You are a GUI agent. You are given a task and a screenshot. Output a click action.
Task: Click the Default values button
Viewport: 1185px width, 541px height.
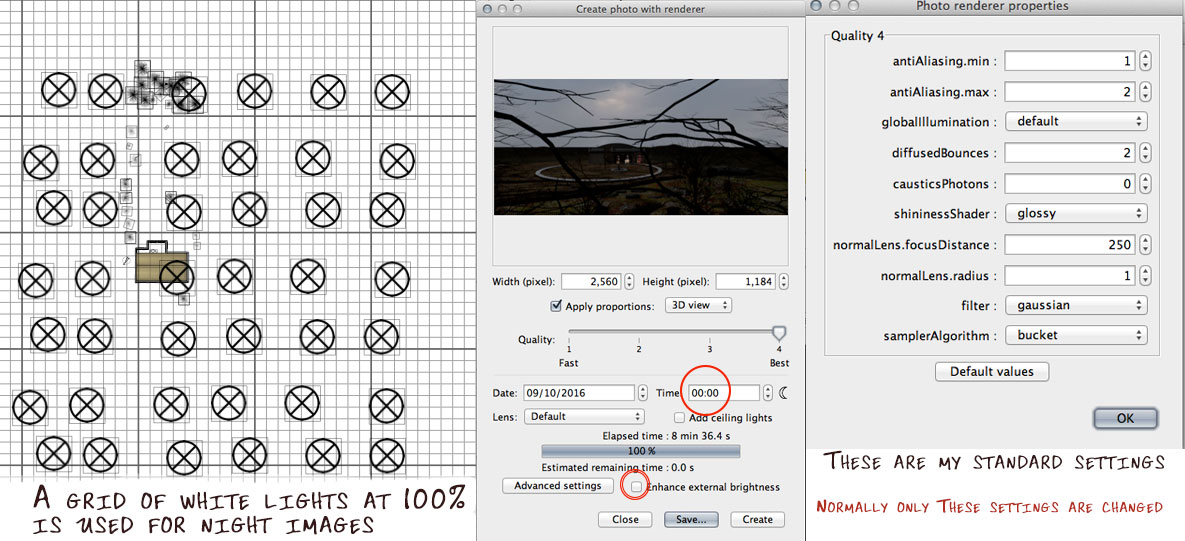tap(992, 372)
